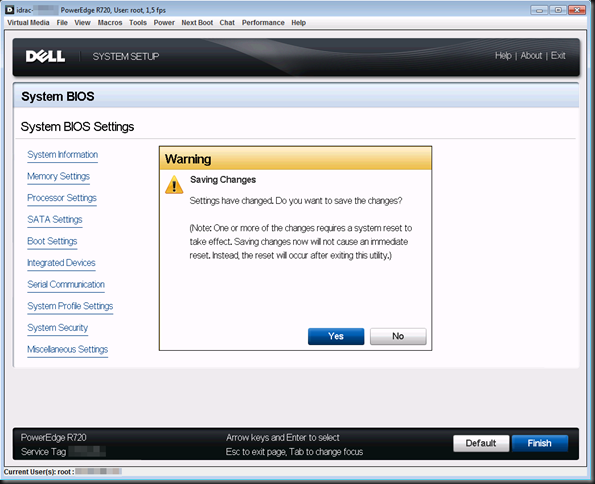Screen dimensions: 595x484
Task: Confirm saving changes with Yes
Action: tap(336, 336)
